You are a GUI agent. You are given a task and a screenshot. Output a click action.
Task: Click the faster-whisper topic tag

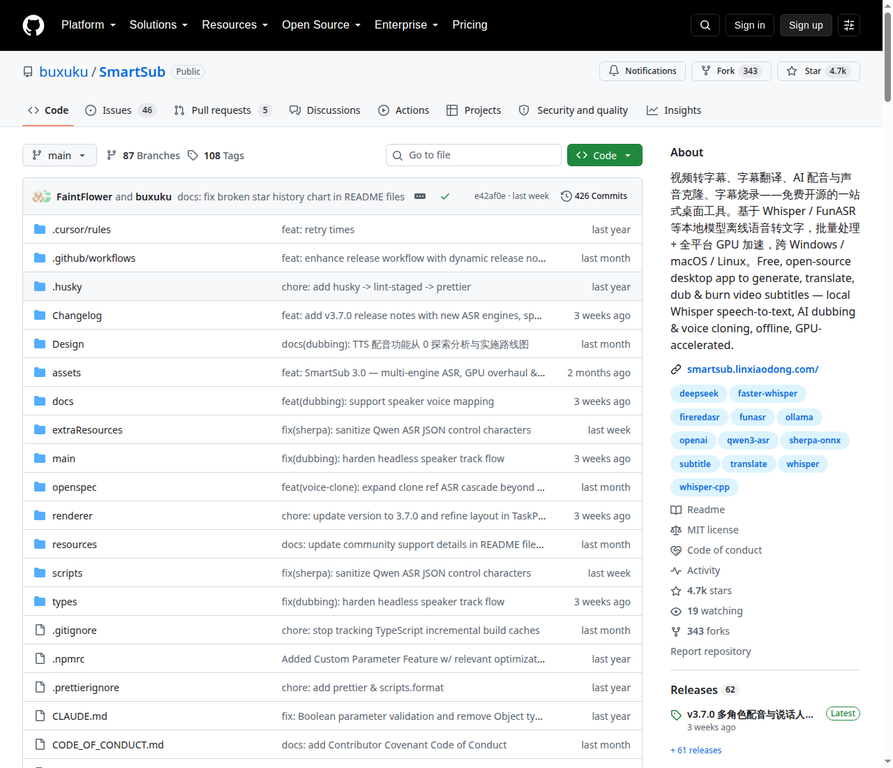pyautogui.click(x=767, y=393)
